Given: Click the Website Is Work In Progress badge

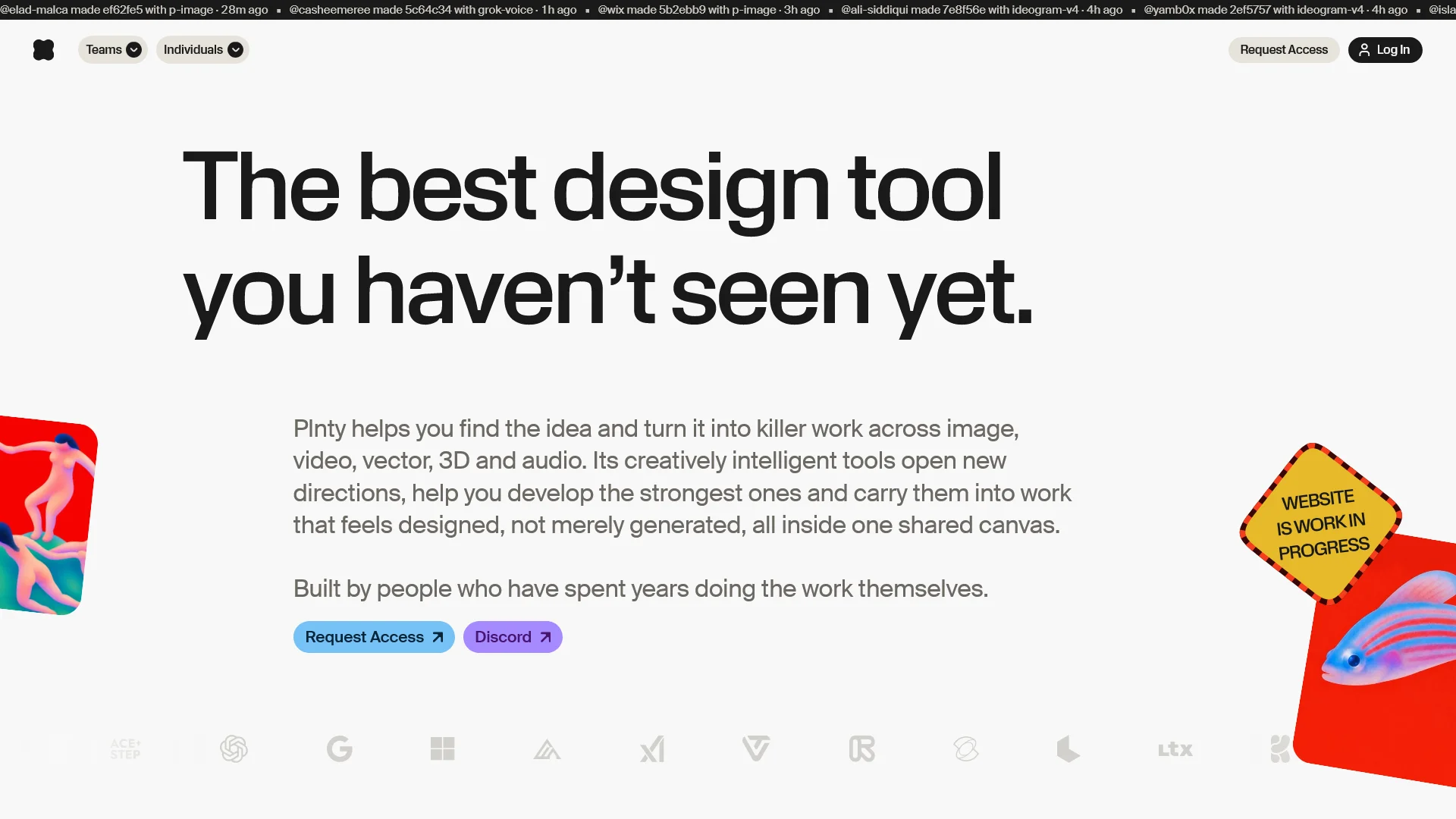Looking at the screenshot, I should coord(1321,523).
